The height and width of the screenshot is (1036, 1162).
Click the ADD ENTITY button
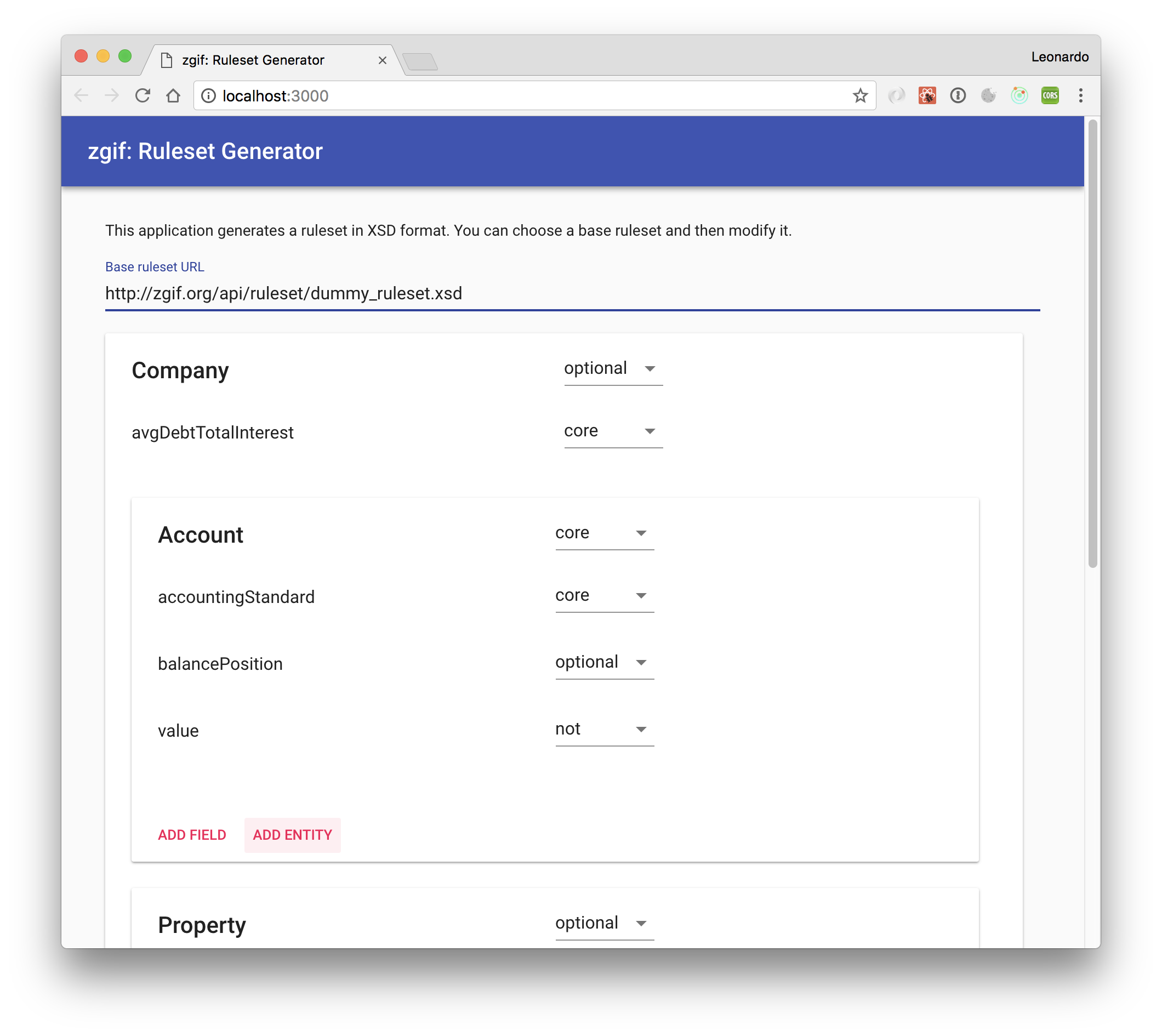(x=293, y=835)
